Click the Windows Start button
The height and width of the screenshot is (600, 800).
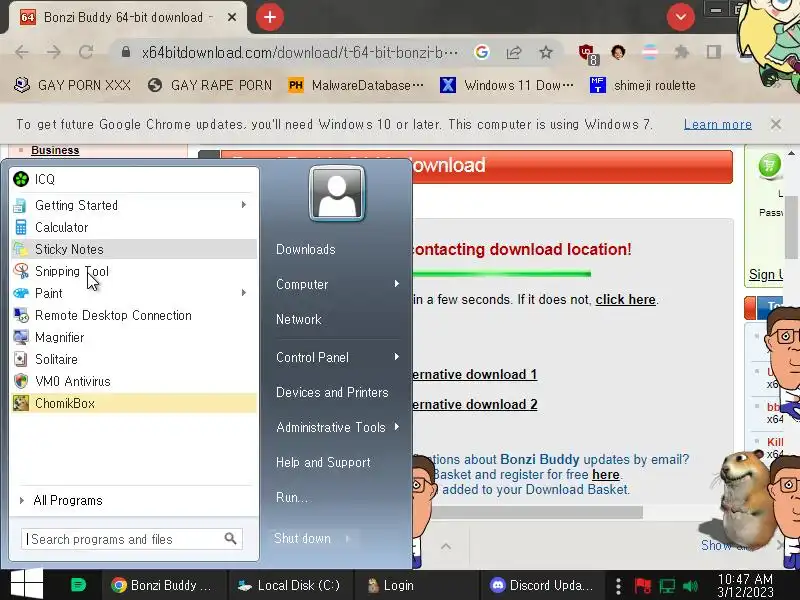tap(27, 585)
